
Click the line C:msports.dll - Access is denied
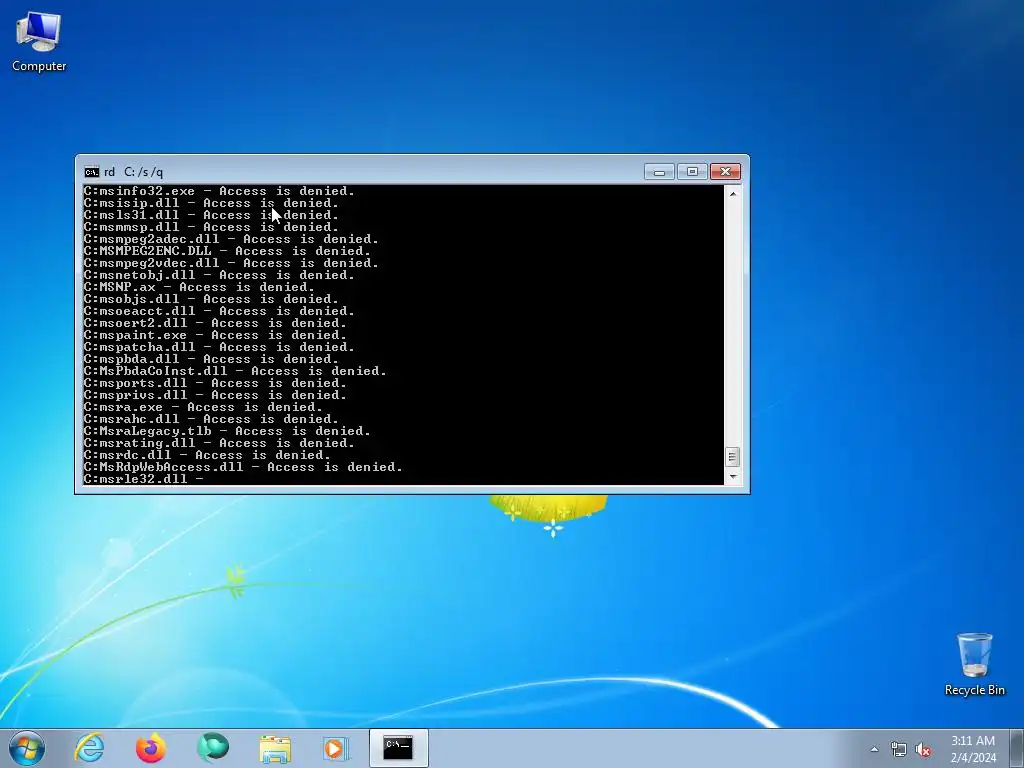[216, 383]
